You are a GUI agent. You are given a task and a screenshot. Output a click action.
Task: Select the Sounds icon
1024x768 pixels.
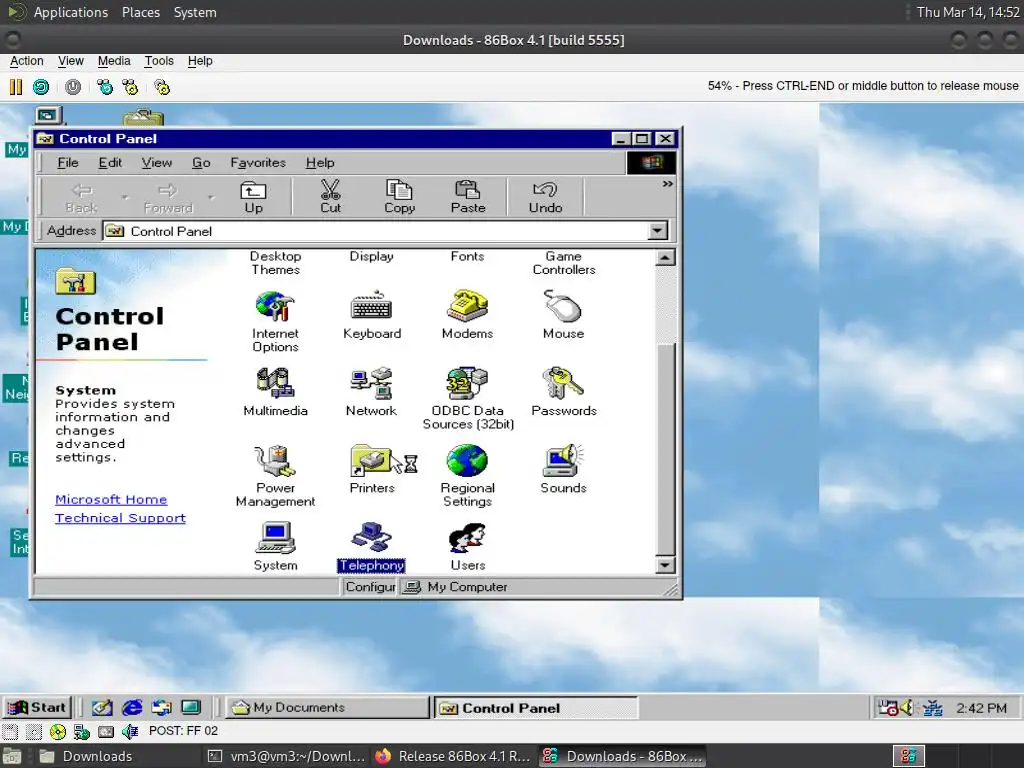coord(563,469)
